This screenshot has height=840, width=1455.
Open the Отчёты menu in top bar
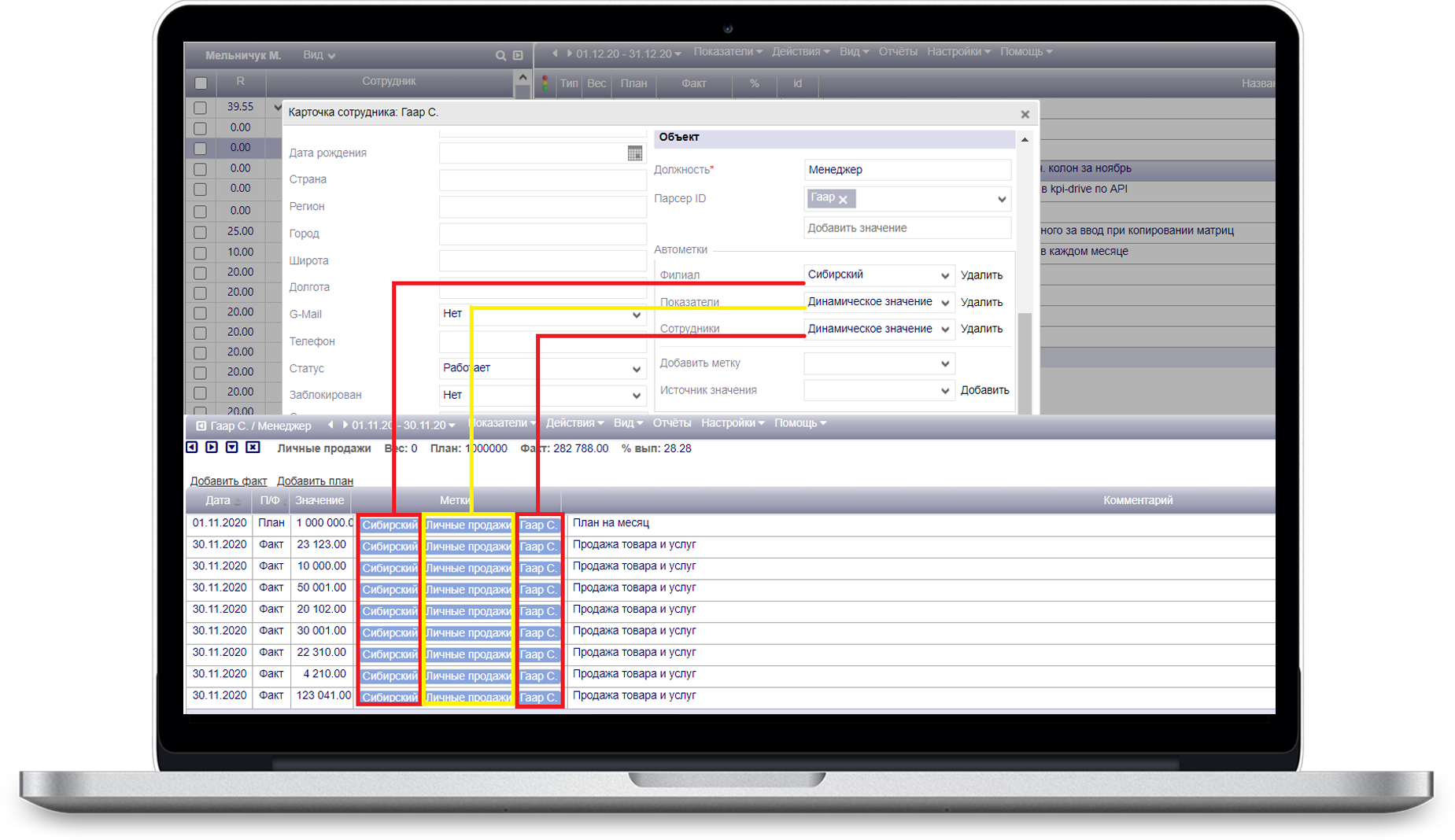coord(897,52)
